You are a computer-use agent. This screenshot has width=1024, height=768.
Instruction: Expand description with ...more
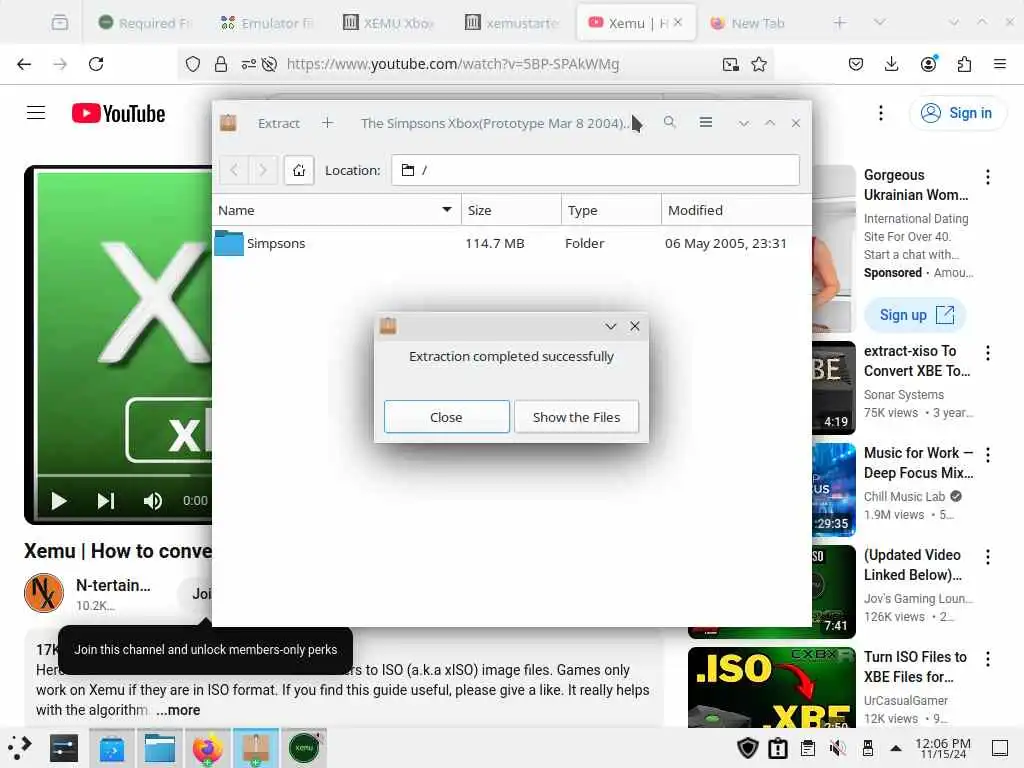point(178,710)
